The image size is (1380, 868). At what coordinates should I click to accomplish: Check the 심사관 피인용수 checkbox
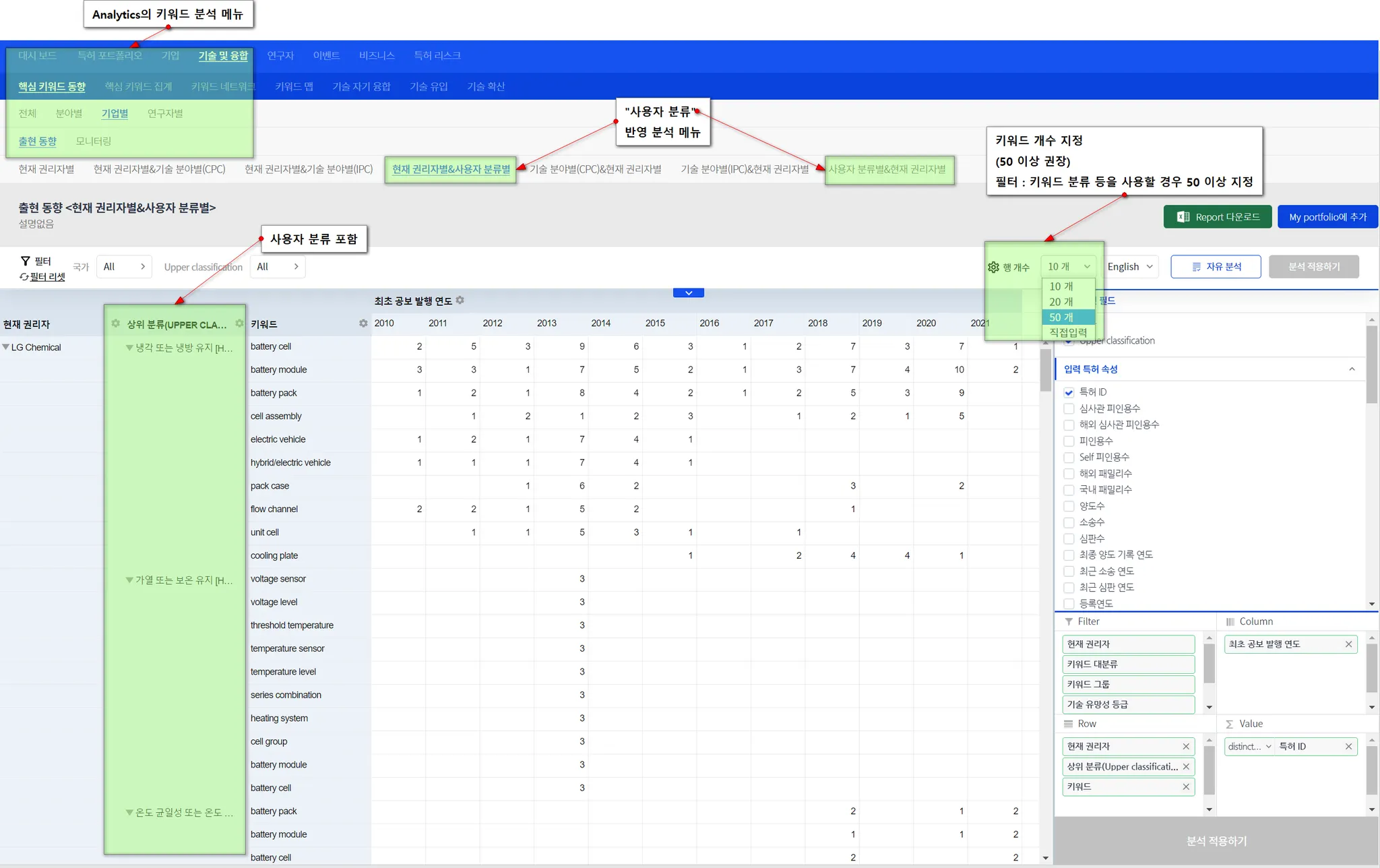tap(1069, 408)
